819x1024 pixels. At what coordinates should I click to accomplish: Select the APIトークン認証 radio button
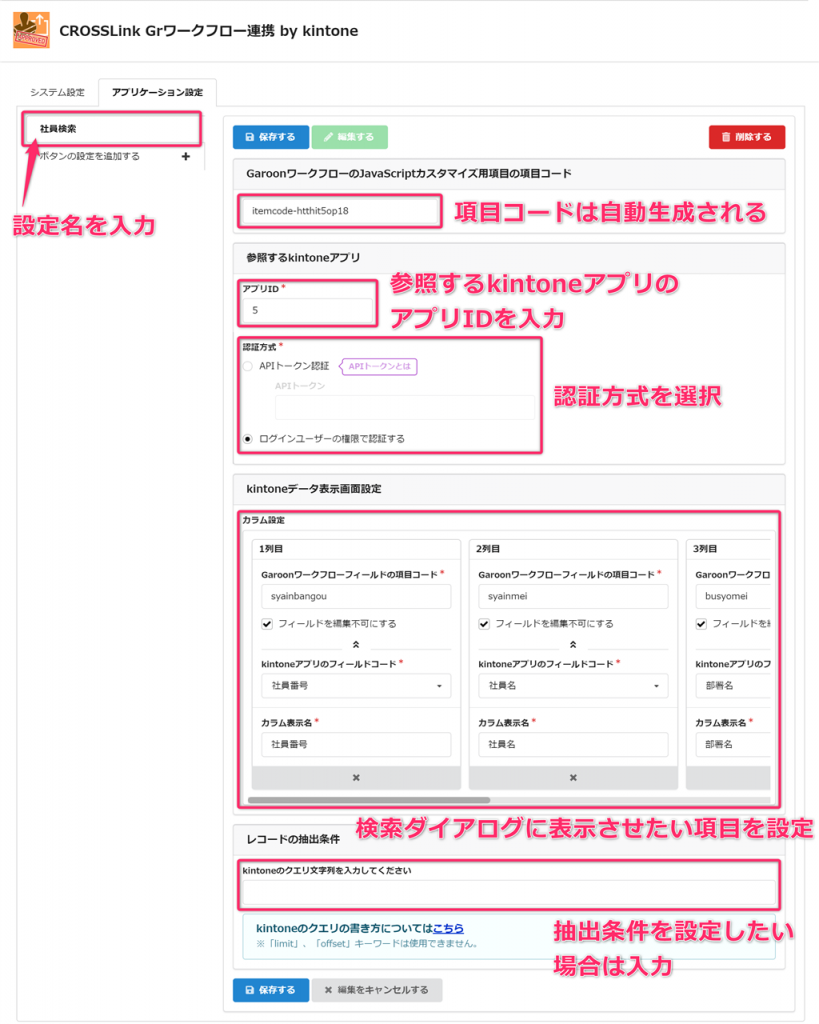(x=248, y=366)
